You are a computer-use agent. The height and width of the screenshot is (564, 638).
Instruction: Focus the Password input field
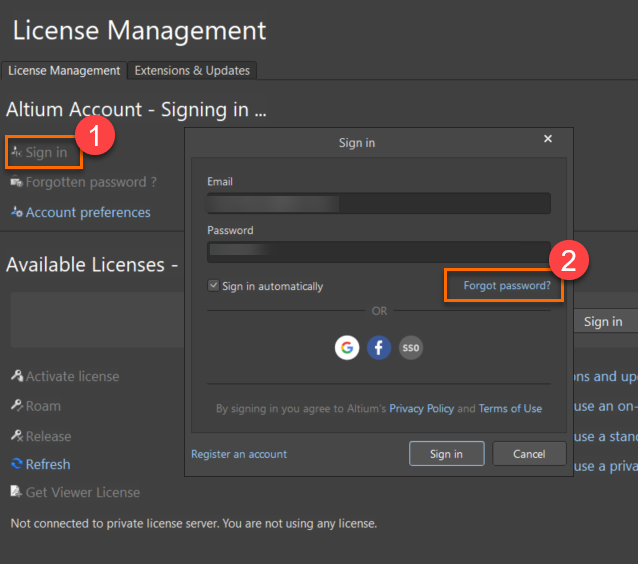(378, 252)
